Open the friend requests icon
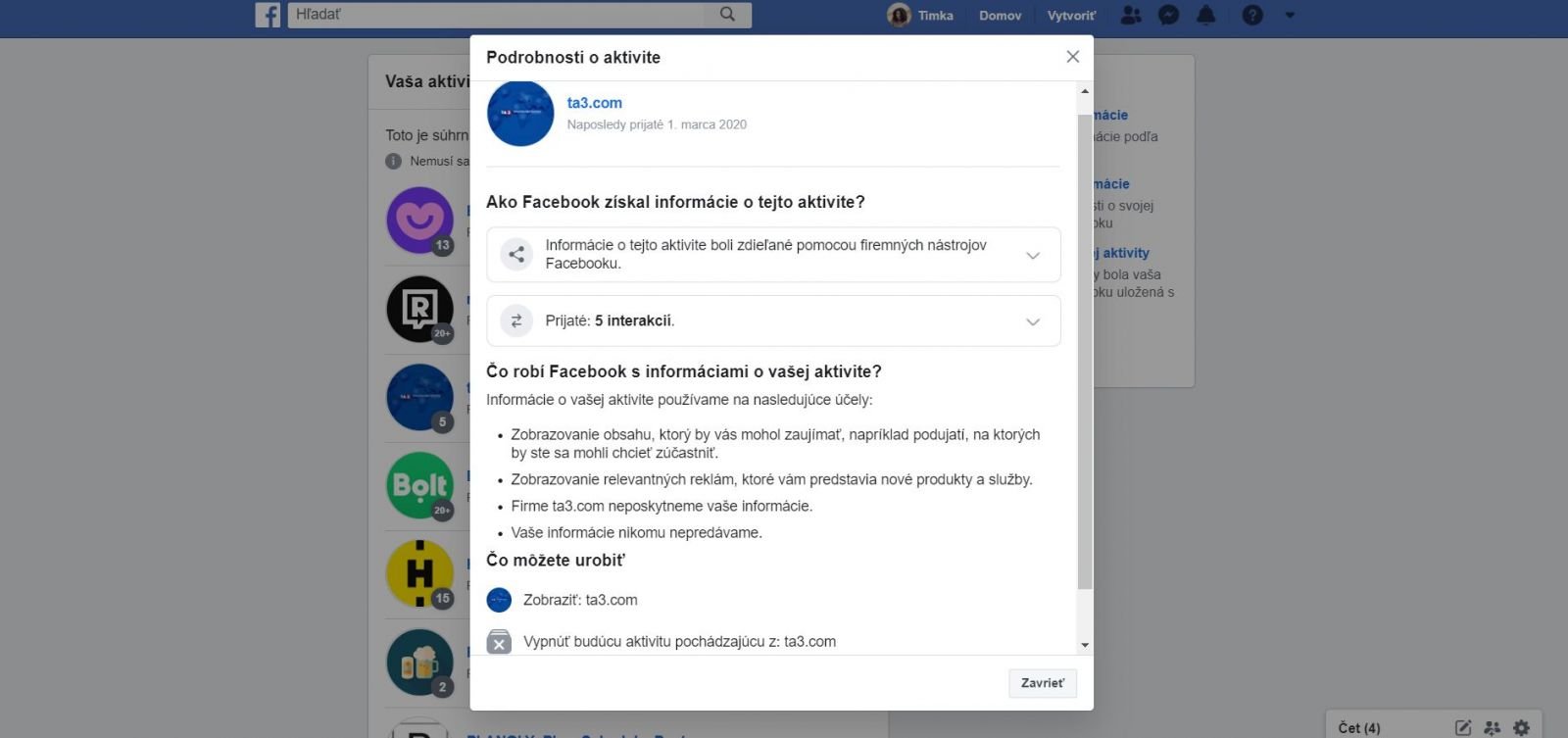1568x738 pixels. [x=1131, y=15]
